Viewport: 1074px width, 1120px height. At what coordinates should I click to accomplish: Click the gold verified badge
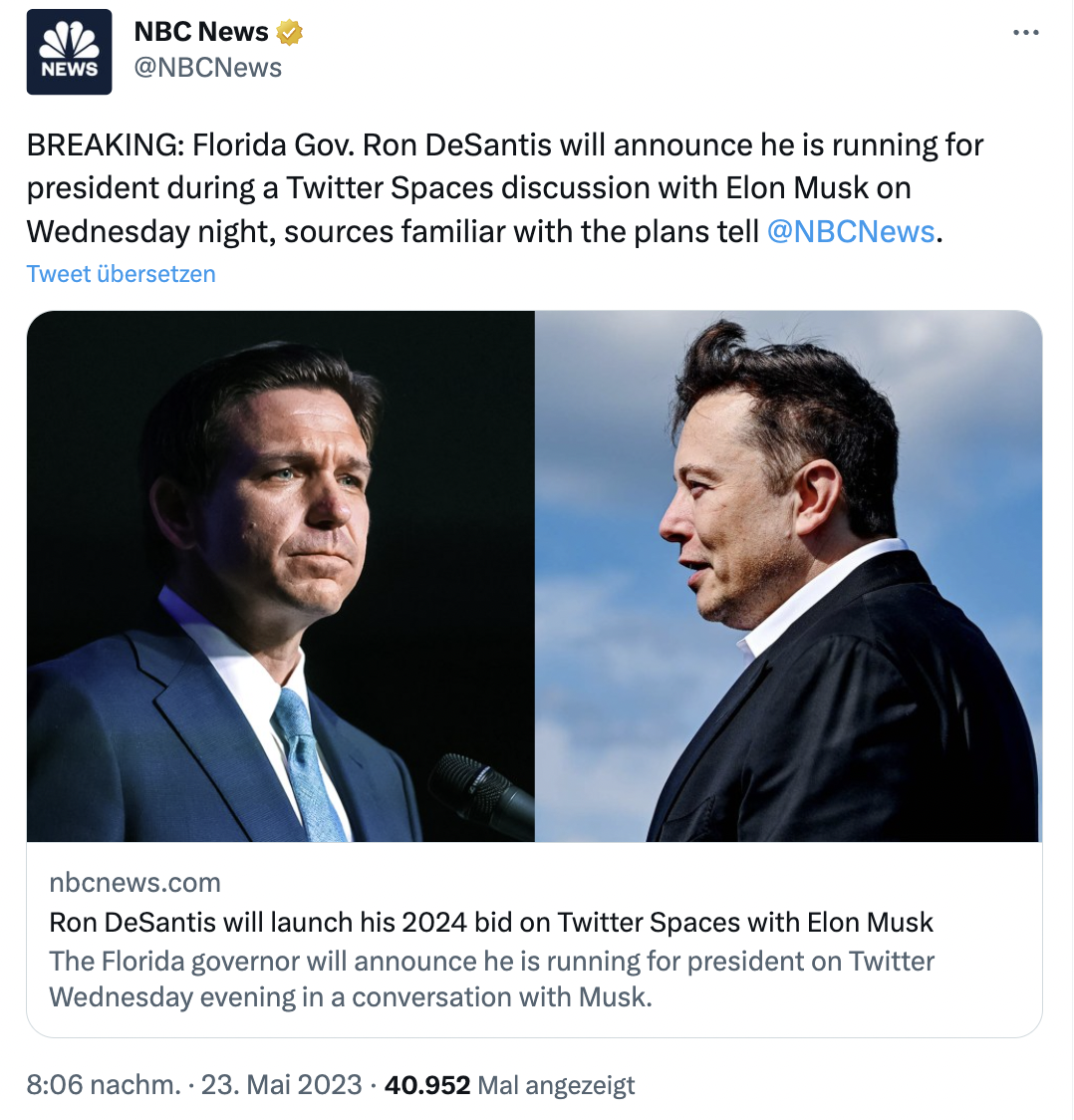tap(290, 32)
